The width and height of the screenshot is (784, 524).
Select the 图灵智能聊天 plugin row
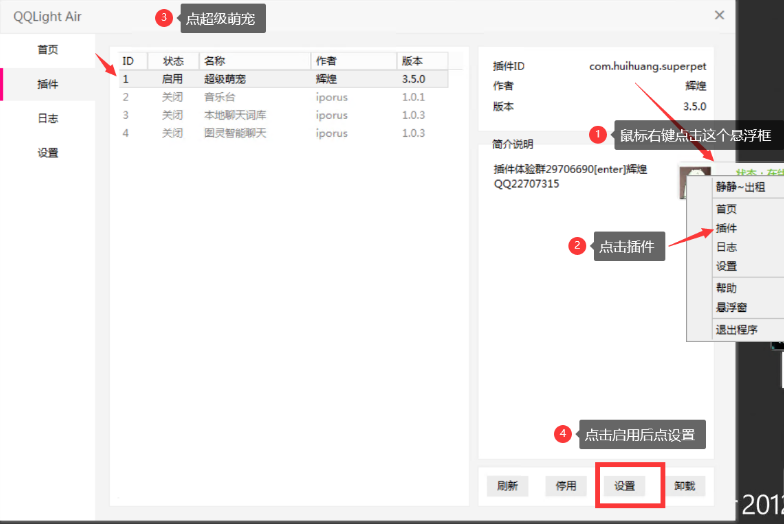[x=235, y=133]
